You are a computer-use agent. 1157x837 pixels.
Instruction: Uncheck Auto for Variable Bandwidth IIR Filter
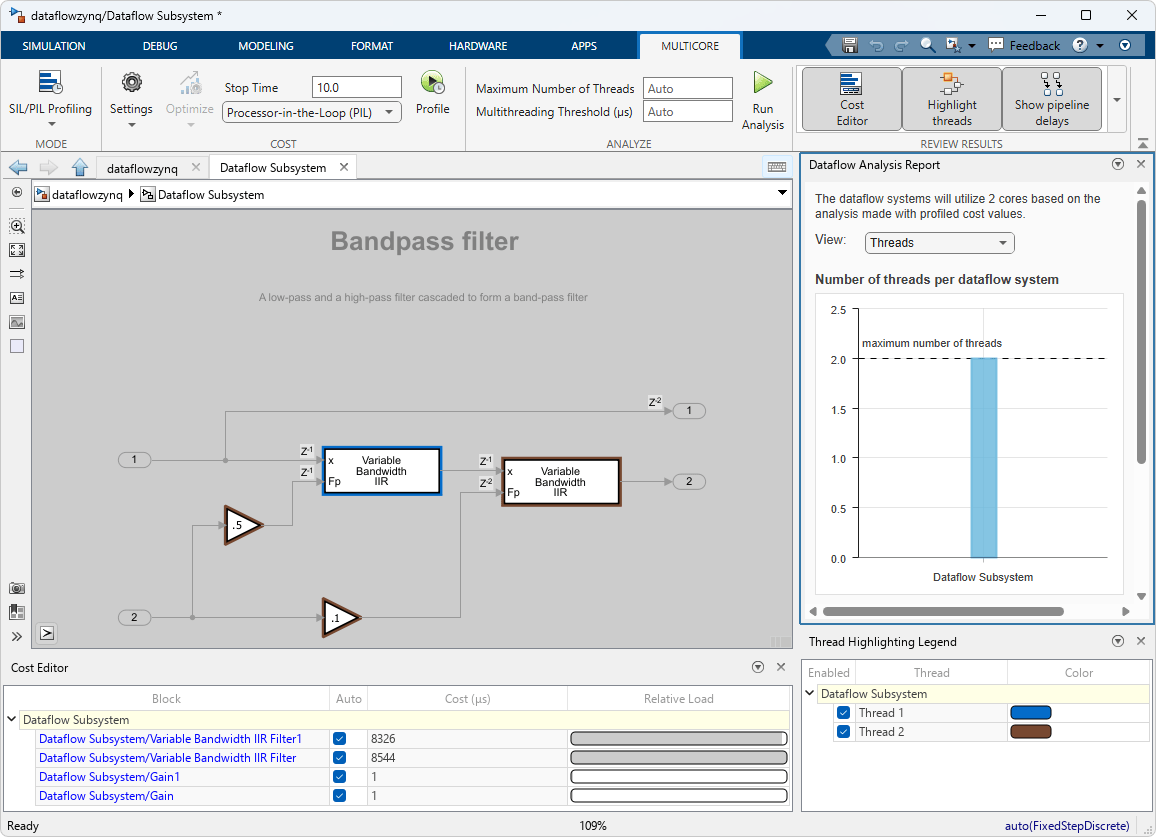(339, 757)
